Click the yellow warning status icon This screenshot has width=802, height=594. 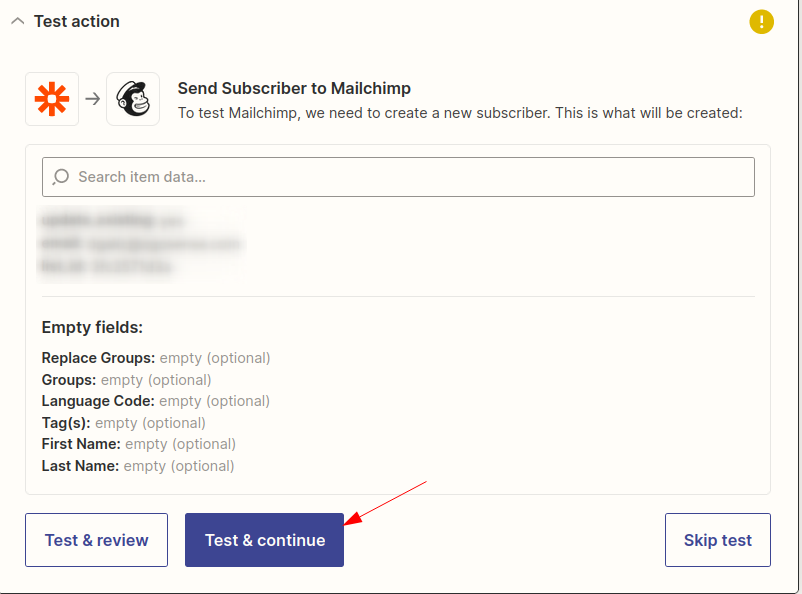pos(761,21)
